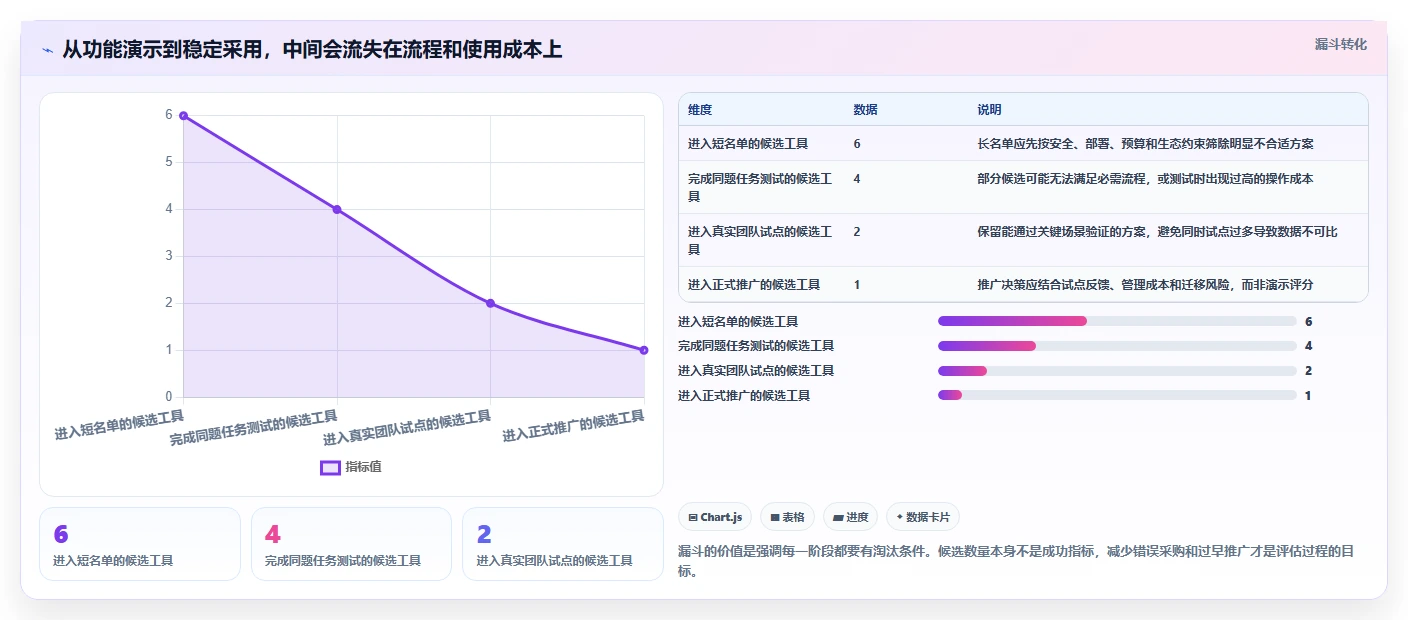Click the progress label 进入短名单的候选工具
1408x620 pixels.
point(738,322)
